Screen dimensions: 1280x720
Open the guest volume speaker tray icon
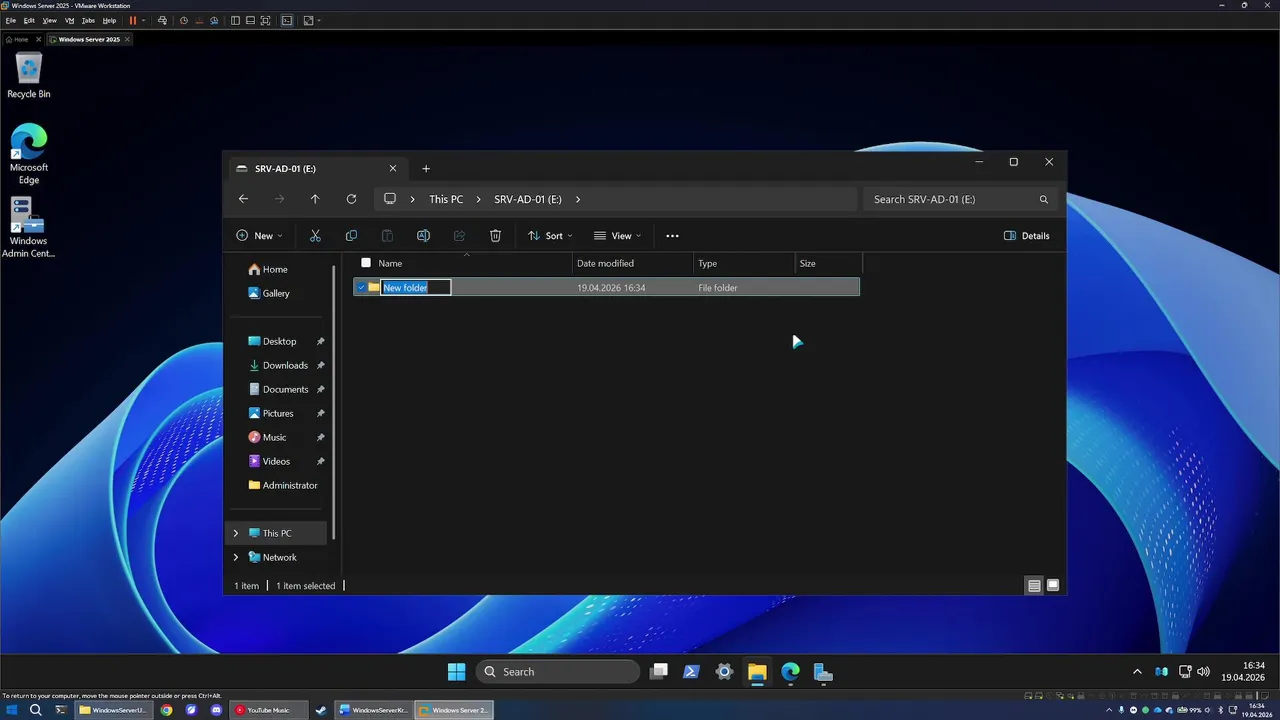(x=1203, y=672)
